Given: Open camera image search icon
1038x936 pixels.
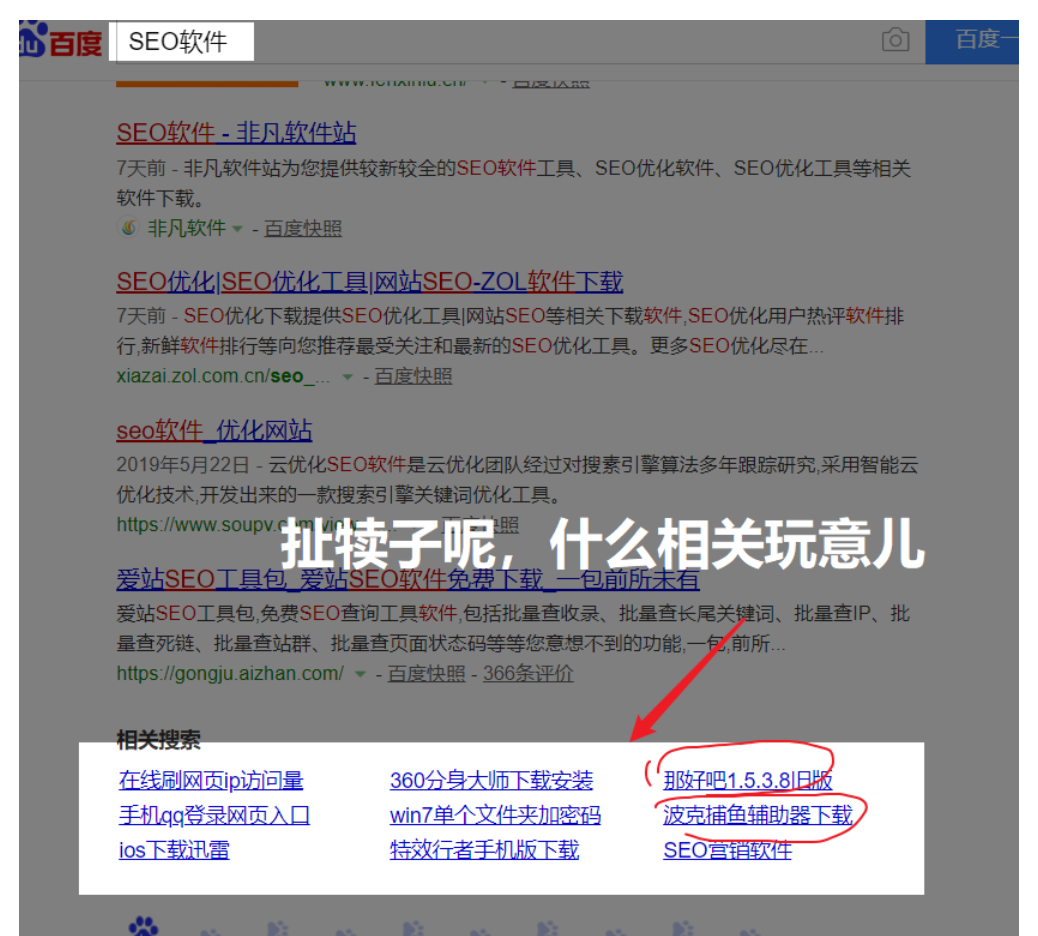Looking at the screenshot, I should [895, 40].
